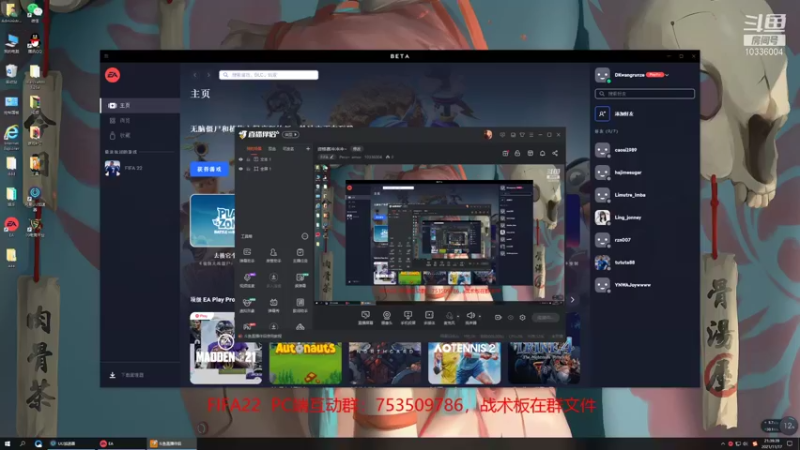Open bear-face virtual toolbox tool

248,305
